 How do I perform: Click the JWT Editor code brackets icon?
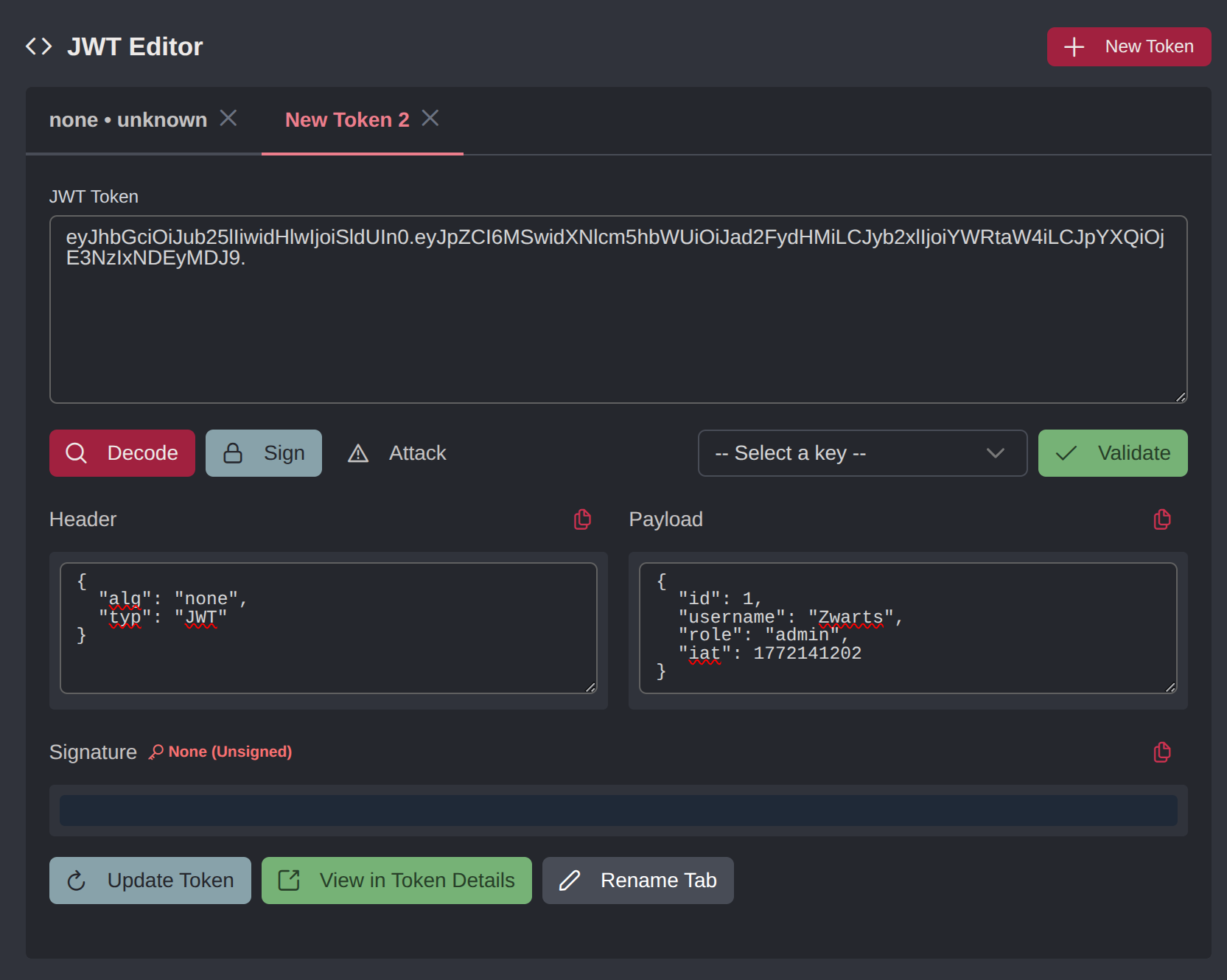(x=39, y=46)
